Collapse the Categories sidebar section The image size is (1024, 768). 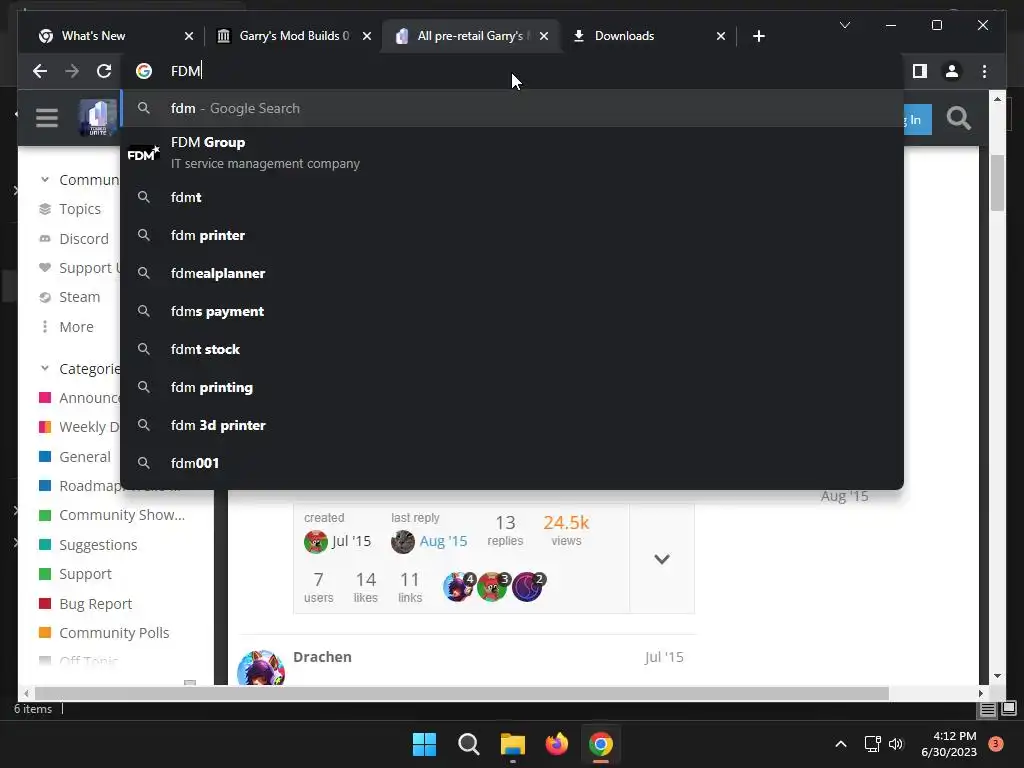tap(45, 368)
